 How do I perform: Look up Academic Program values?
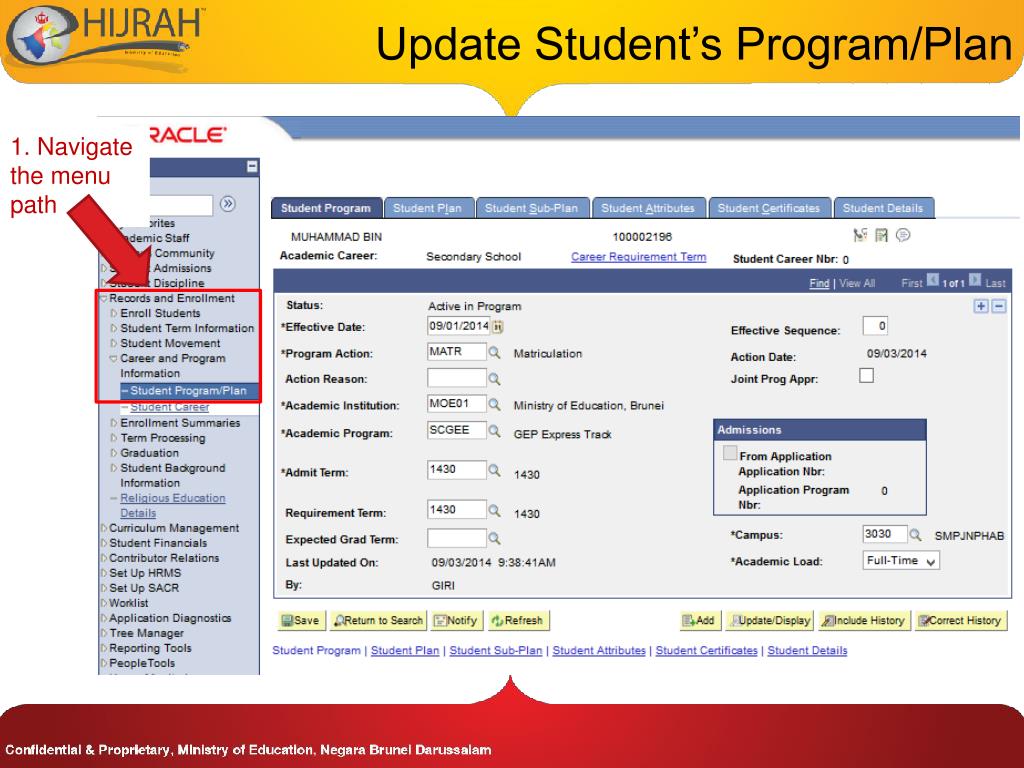click(x=494, y=431)
